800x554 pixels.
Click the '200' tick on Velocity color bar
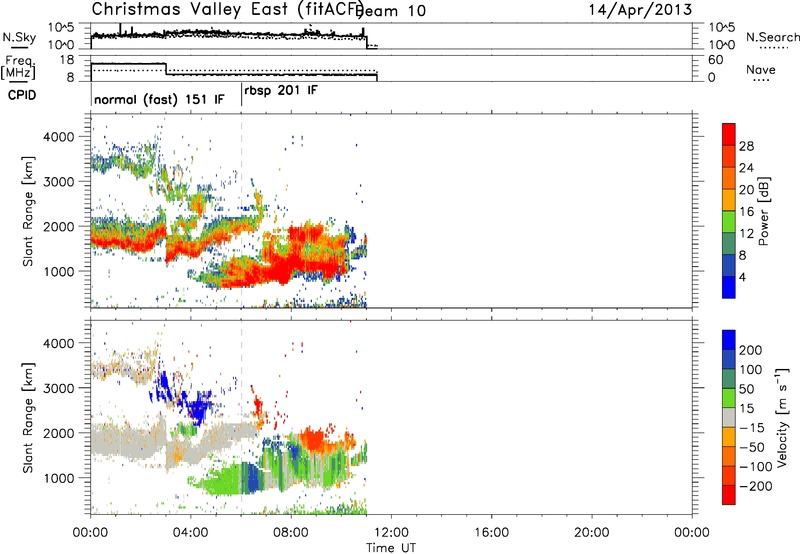coord(751,350)
